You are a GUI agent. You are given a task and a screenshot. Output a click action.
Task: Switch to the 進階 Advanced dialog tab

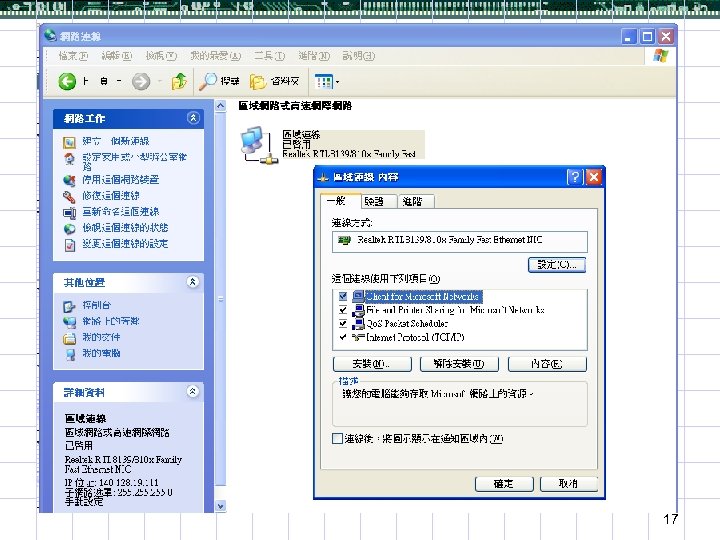click(x=416, y=202)
